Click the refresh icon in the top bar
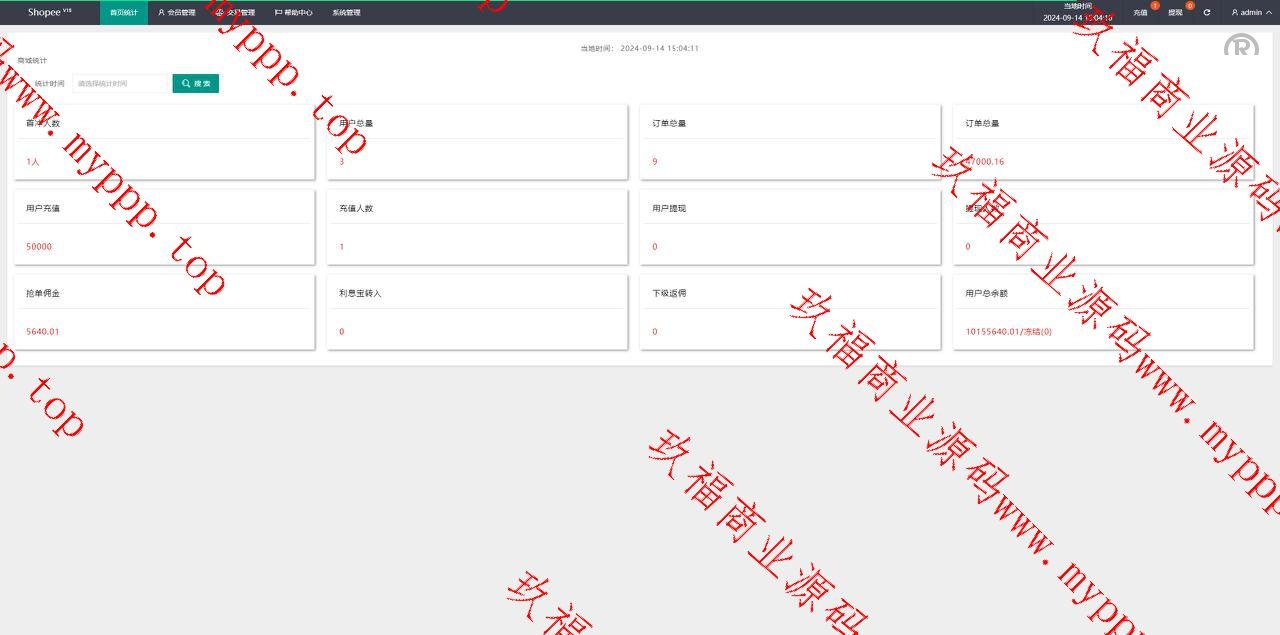The image size is (1280, 635). tap(1207, 12)
